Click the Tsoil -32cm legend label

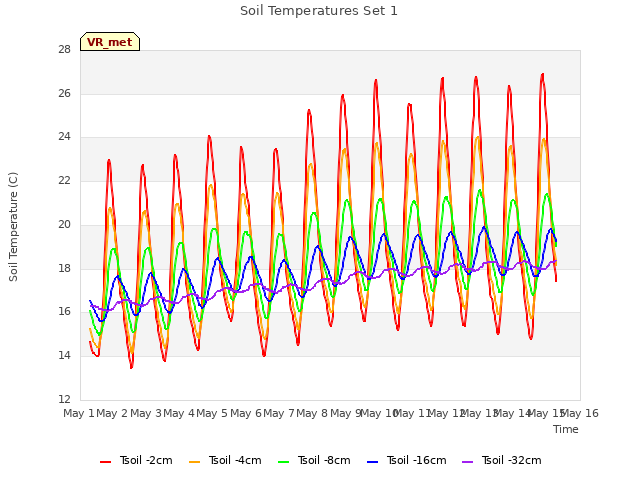pyautogui.click(x=511, y=460)
